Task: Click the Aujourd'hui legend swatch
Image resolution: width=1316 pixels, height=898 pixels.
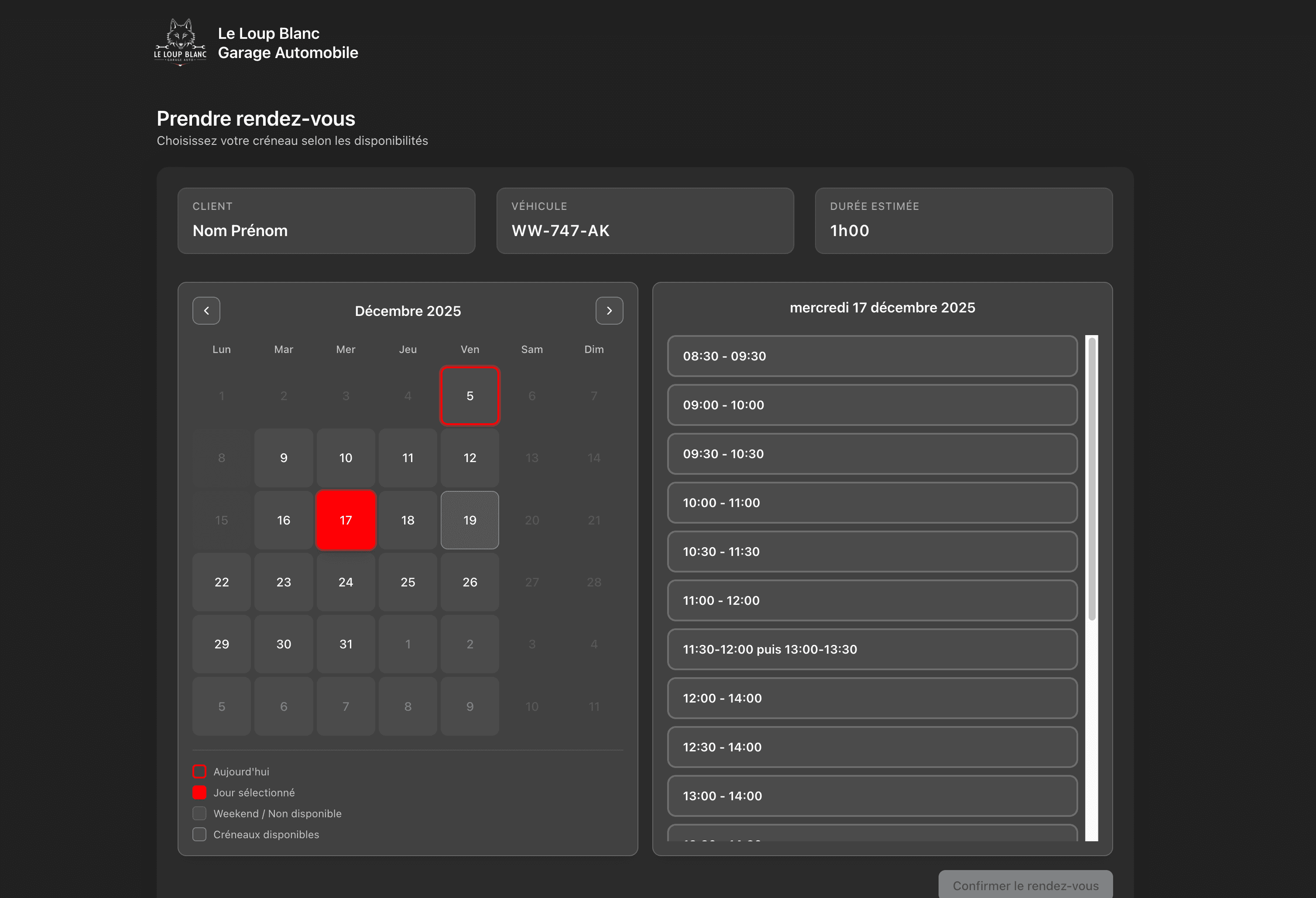Action: pos(199,772)
